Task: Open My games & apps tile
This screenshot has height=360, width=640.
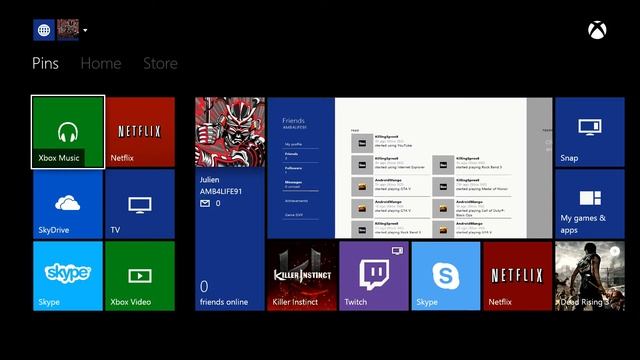Action: [x=590, y=204]
